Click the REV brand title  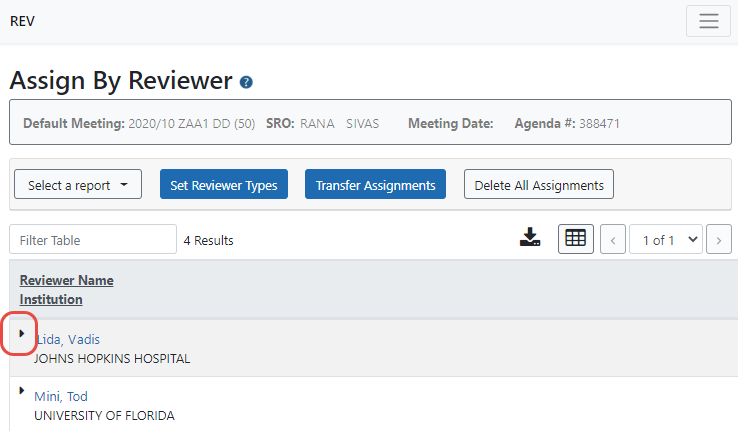click(22, 21)
